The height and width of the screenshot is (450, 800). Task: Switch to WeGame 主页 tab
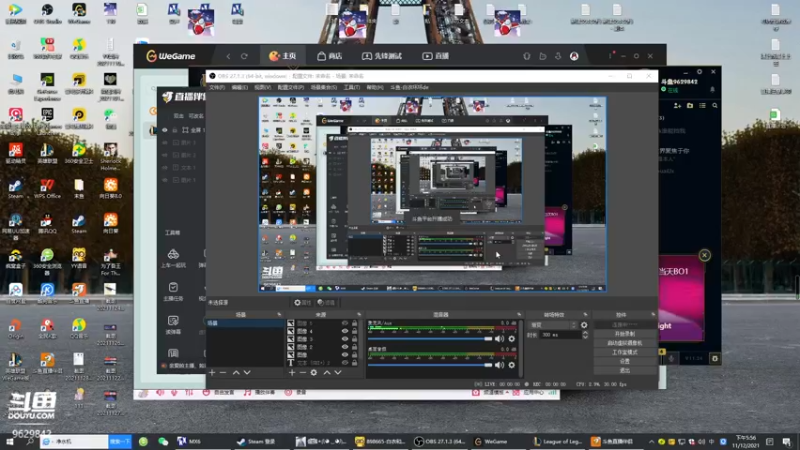283,56
